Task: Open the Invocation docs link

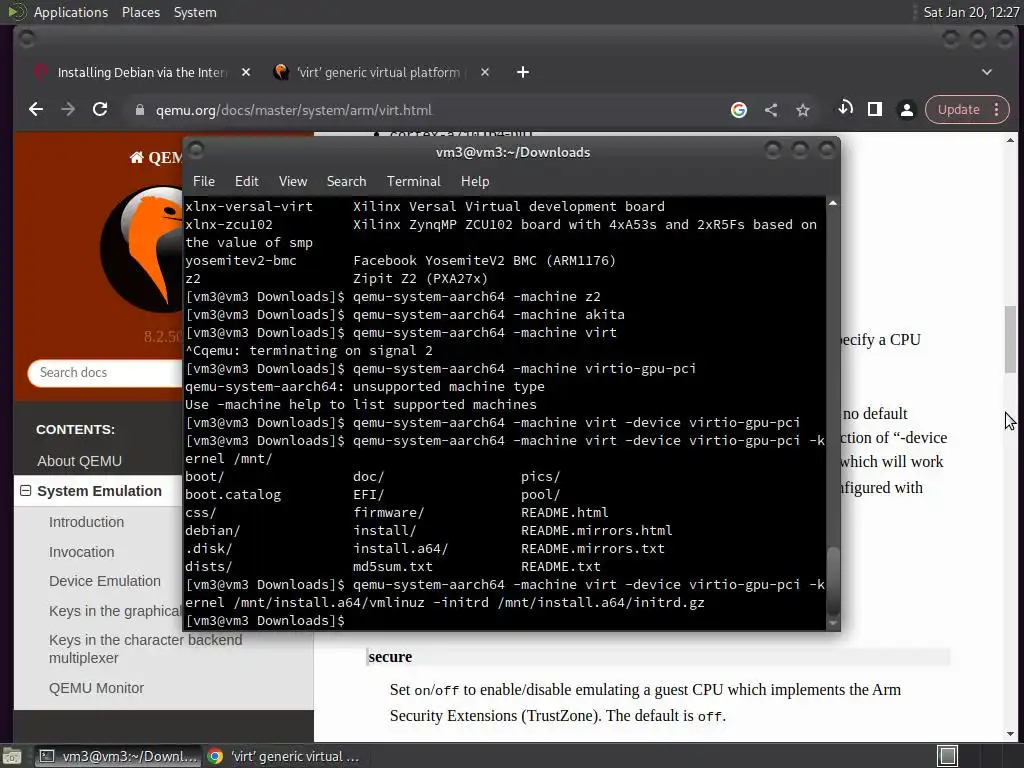Action: point(82,552)
